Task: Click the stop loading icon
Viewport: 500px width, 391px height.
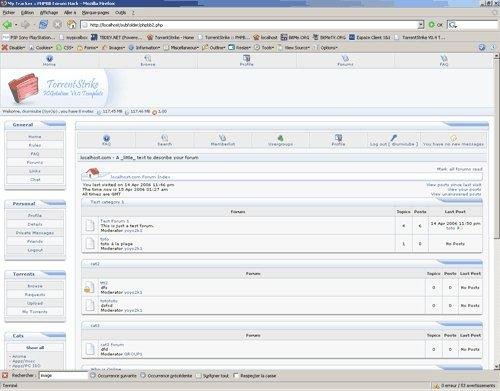Action: [x=58, y=24]
